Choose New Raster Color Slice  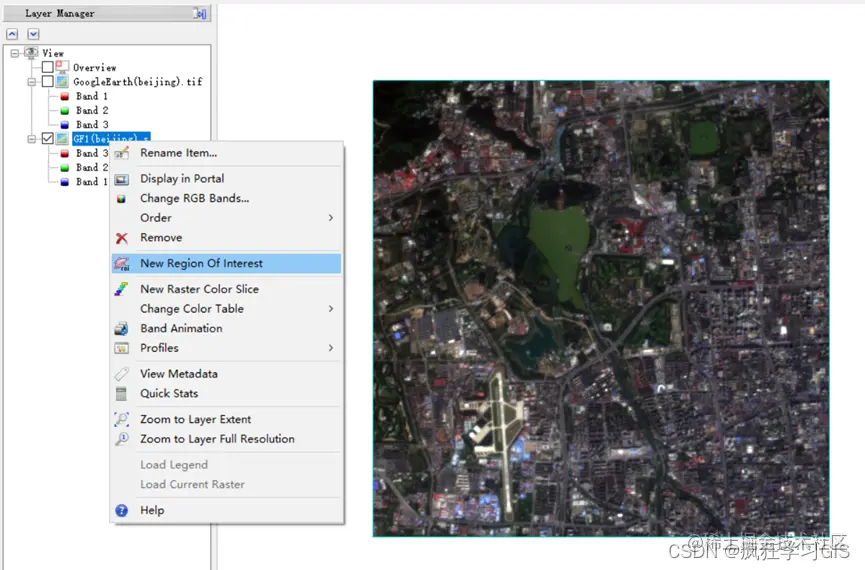point(226,289)
